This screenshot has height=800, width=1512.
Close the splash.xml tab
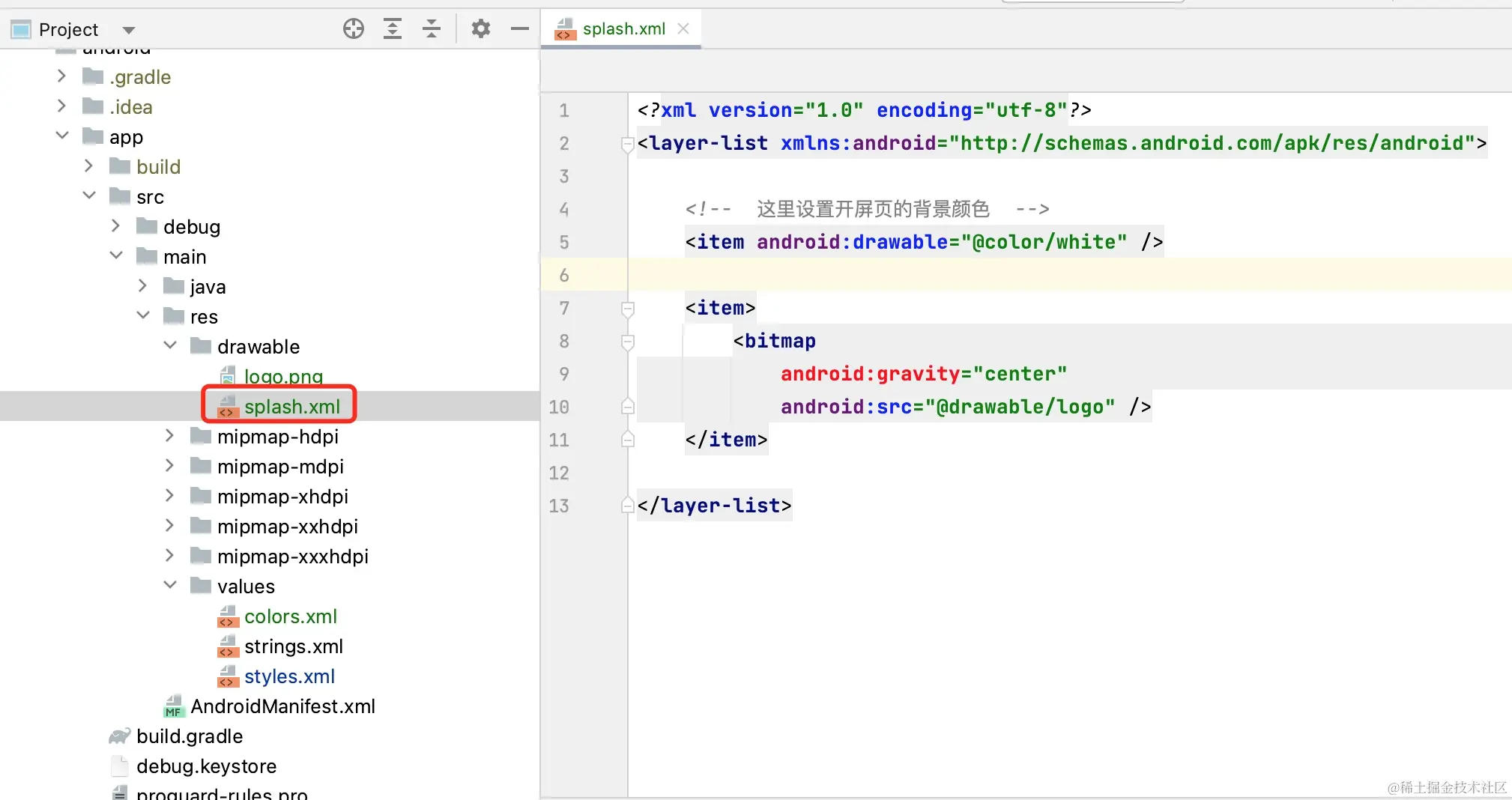pyautogui.click(x=683, y=28)
